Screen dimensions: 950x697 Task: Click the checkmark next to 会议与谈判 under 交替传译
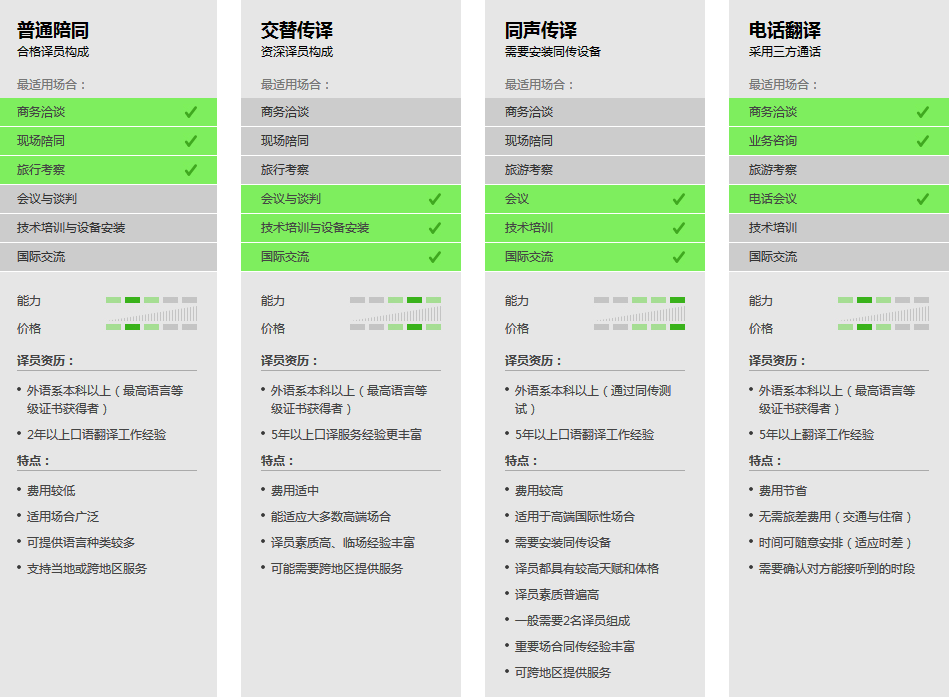pos(436,199)
